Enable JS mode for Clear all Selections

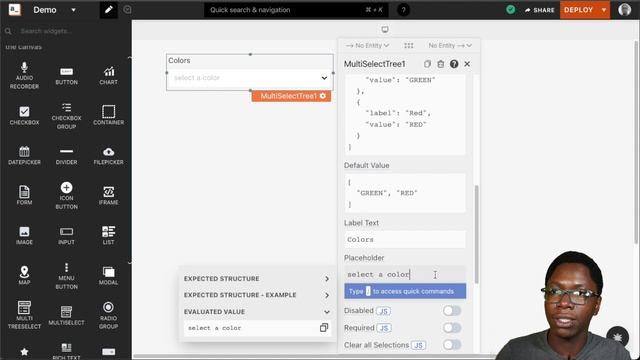[x=418, y=345]
